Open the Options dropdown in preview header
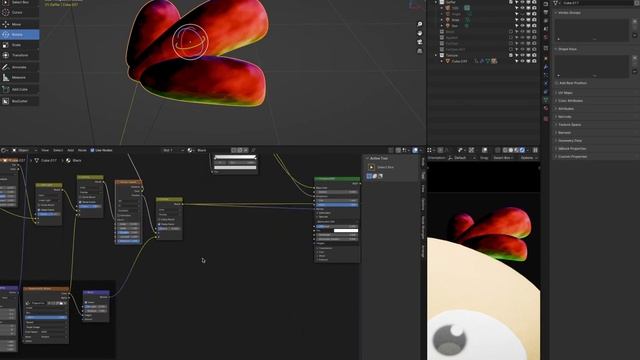This screenshot has height=360, width=640. (529, 158)
